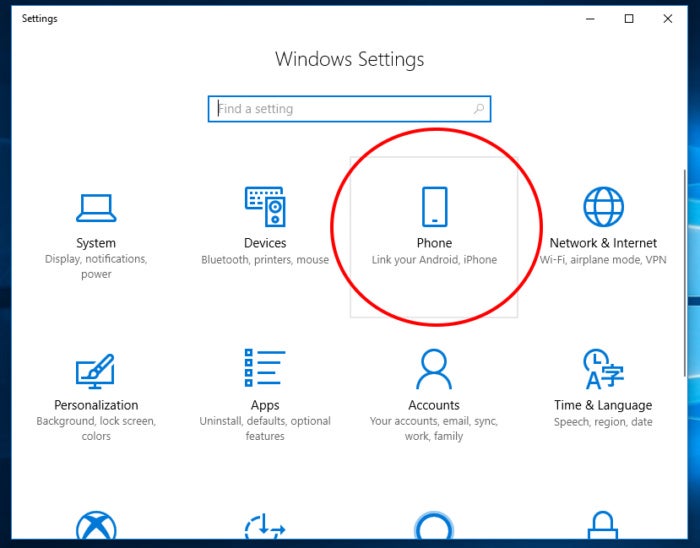Click 'Bluetooth, printers, mouse' description
Image resolution: width=700 pixels, height=548 pixels.
(x=265, y=260)
